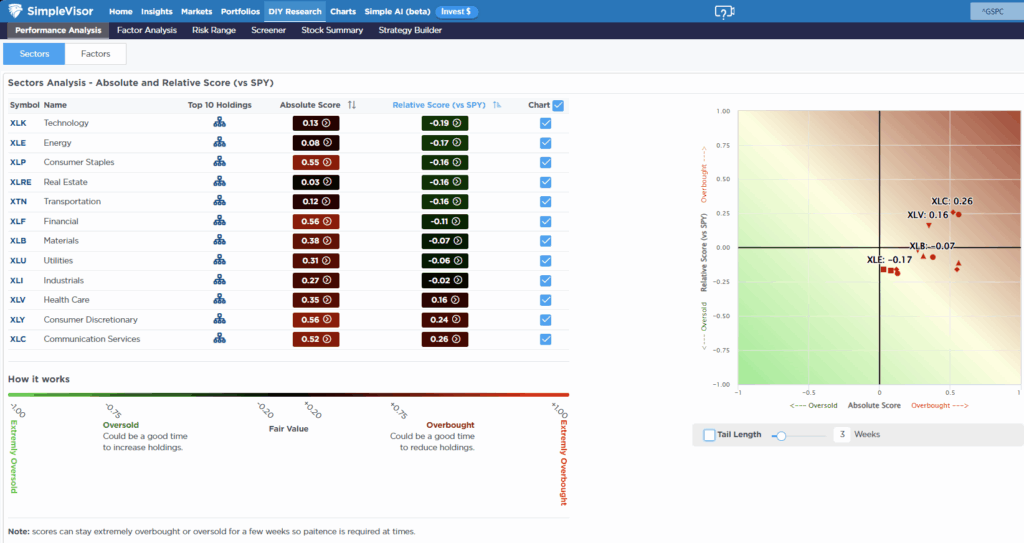The width and height of the screenshot is (1024, 543).
Task: Expand XLB absolute score 0.38 badge
Action: (x=316, y=241)
